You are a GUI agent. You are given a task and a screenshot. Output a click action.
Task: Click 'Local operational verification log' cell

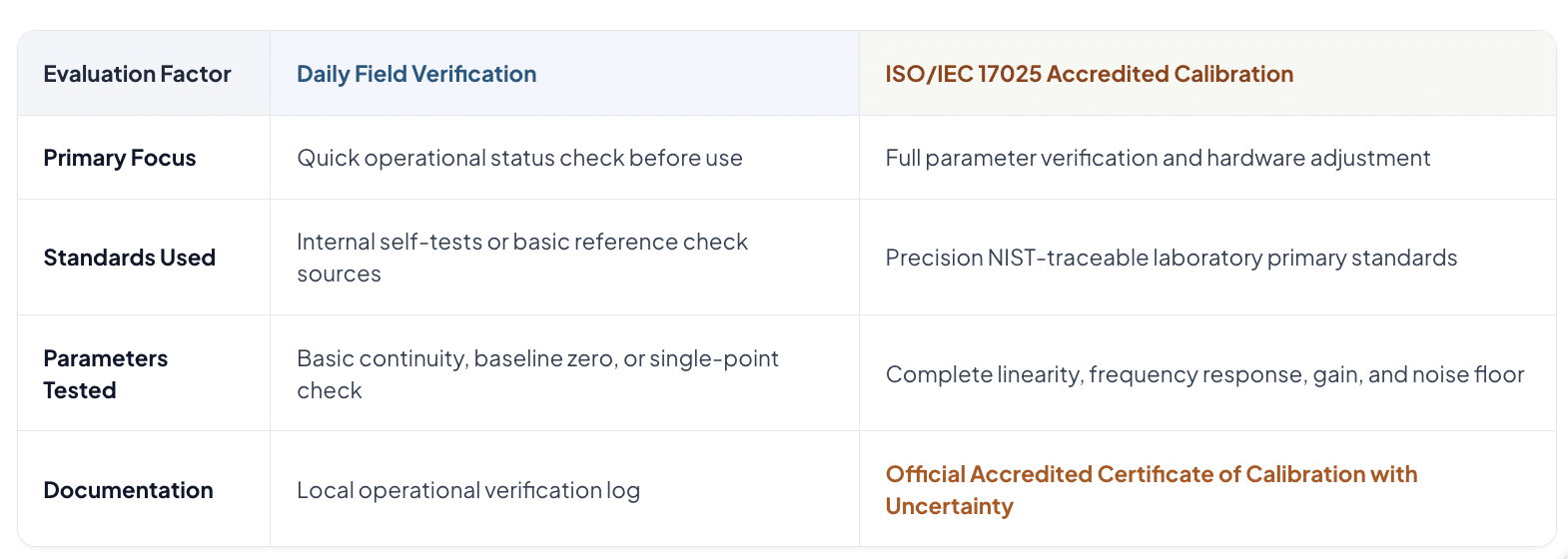(x=468, y=490)
